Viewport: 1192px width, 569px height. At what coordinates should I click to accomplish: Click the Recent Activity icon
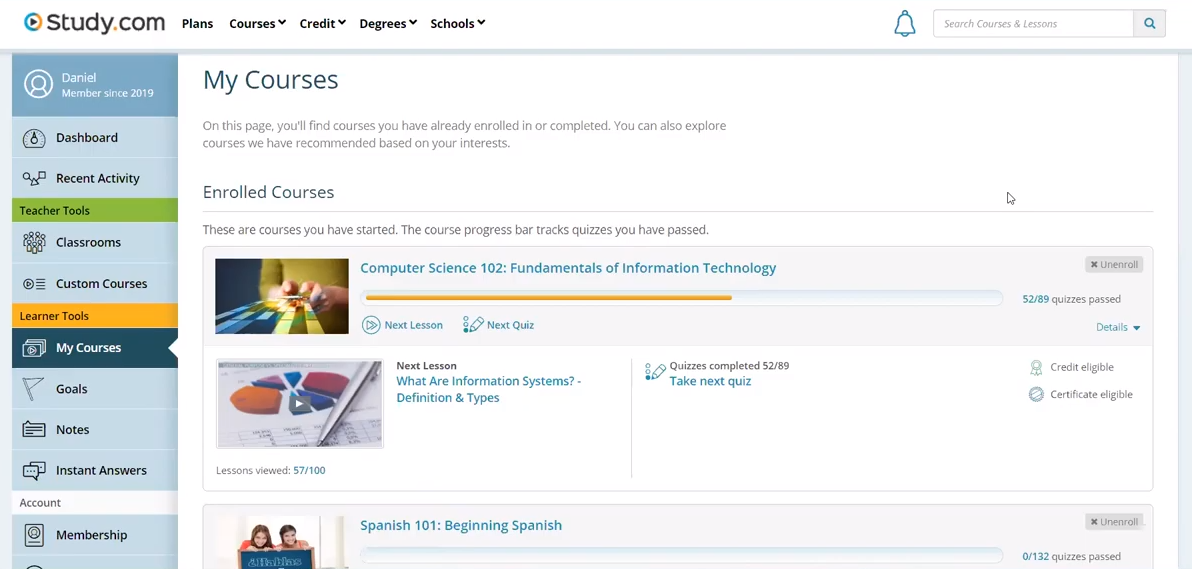[x=34, y=179]
